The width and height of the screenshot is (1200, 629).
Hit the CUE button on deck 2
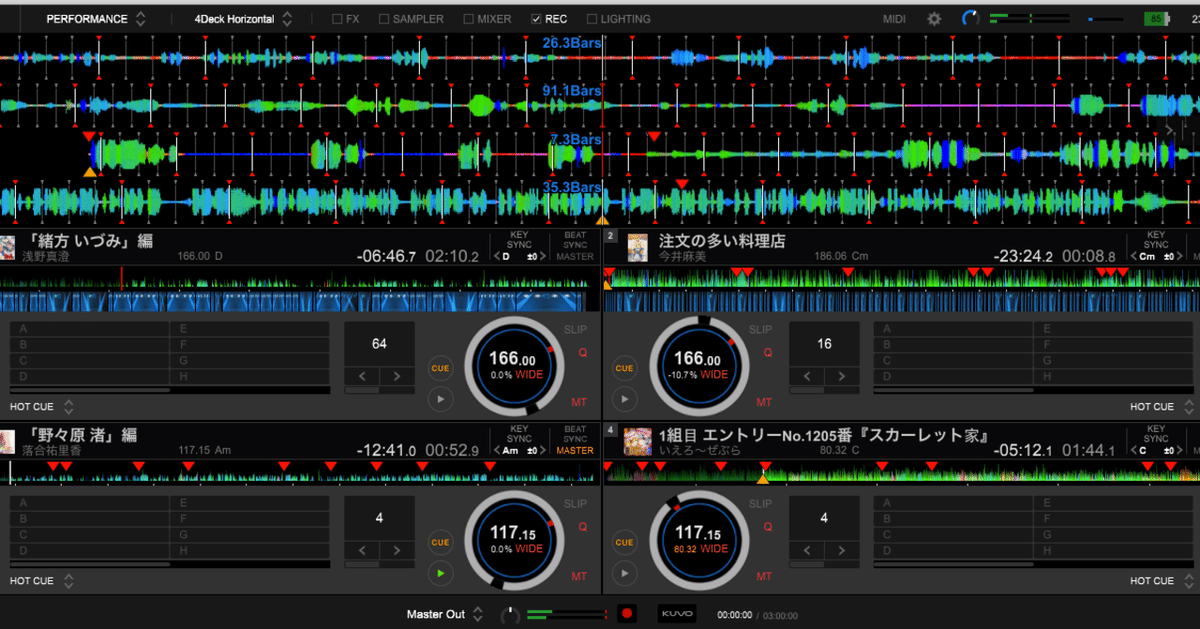pos(624,368)
